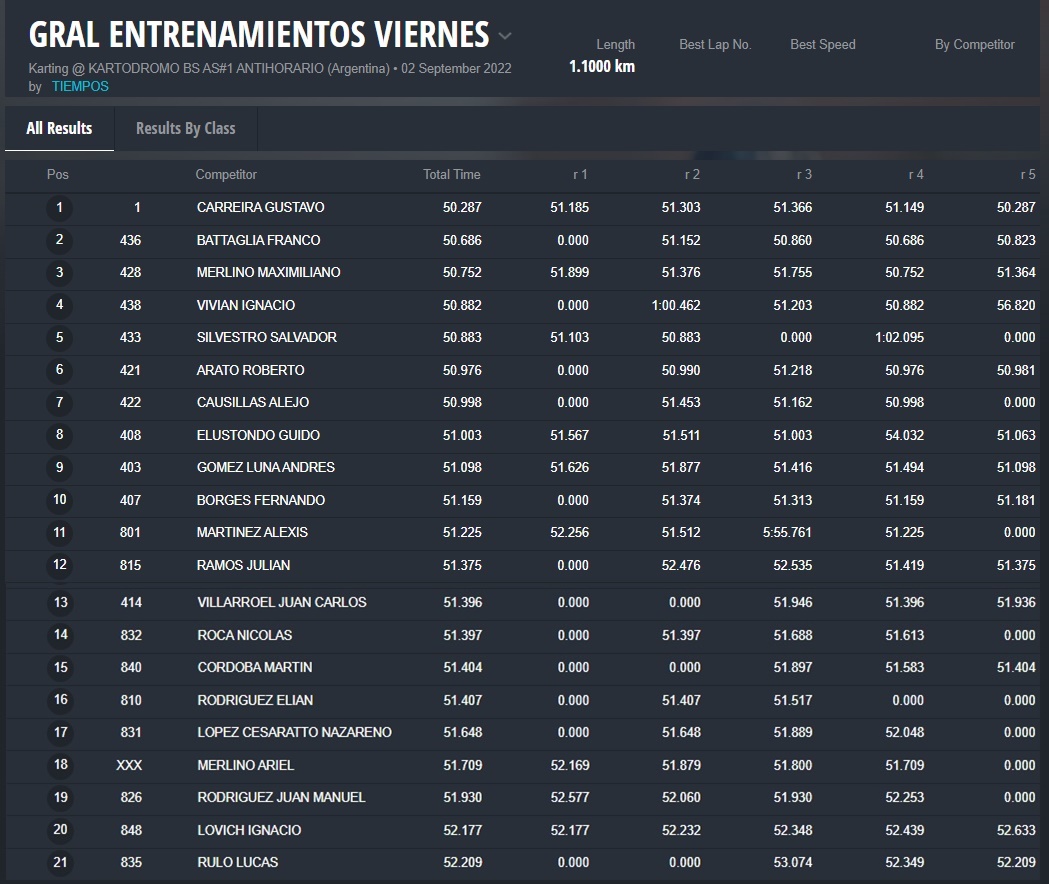The height and width of the screenshot is (884, 1049).
Task: Click the r 5 column header
Action: (x=1027, y=174)
